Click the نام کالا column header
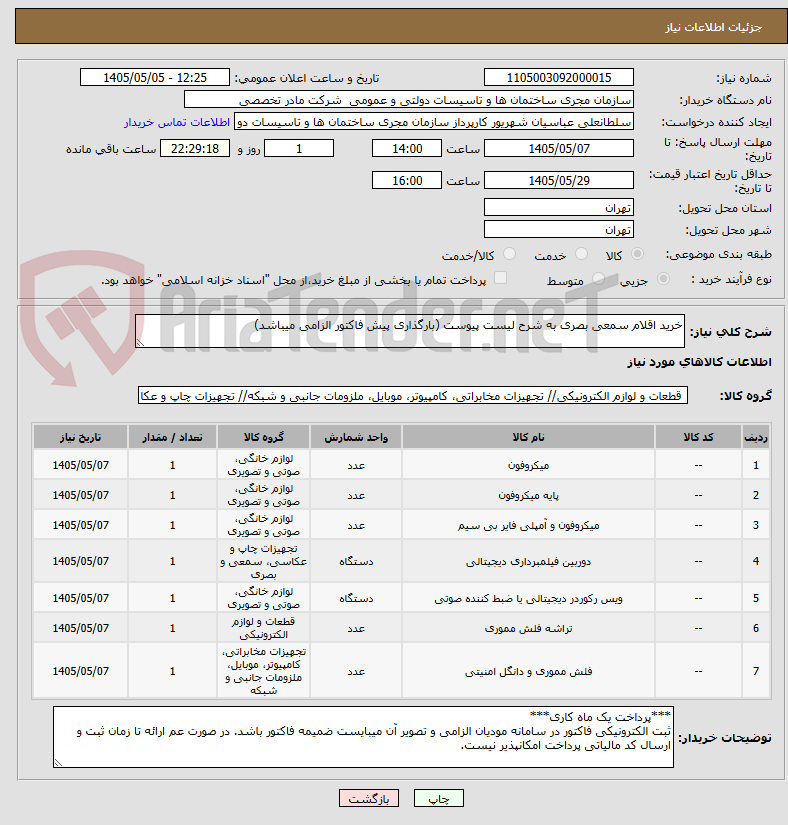788x825 pixels. pyautogui.click(x=528, y=437)
